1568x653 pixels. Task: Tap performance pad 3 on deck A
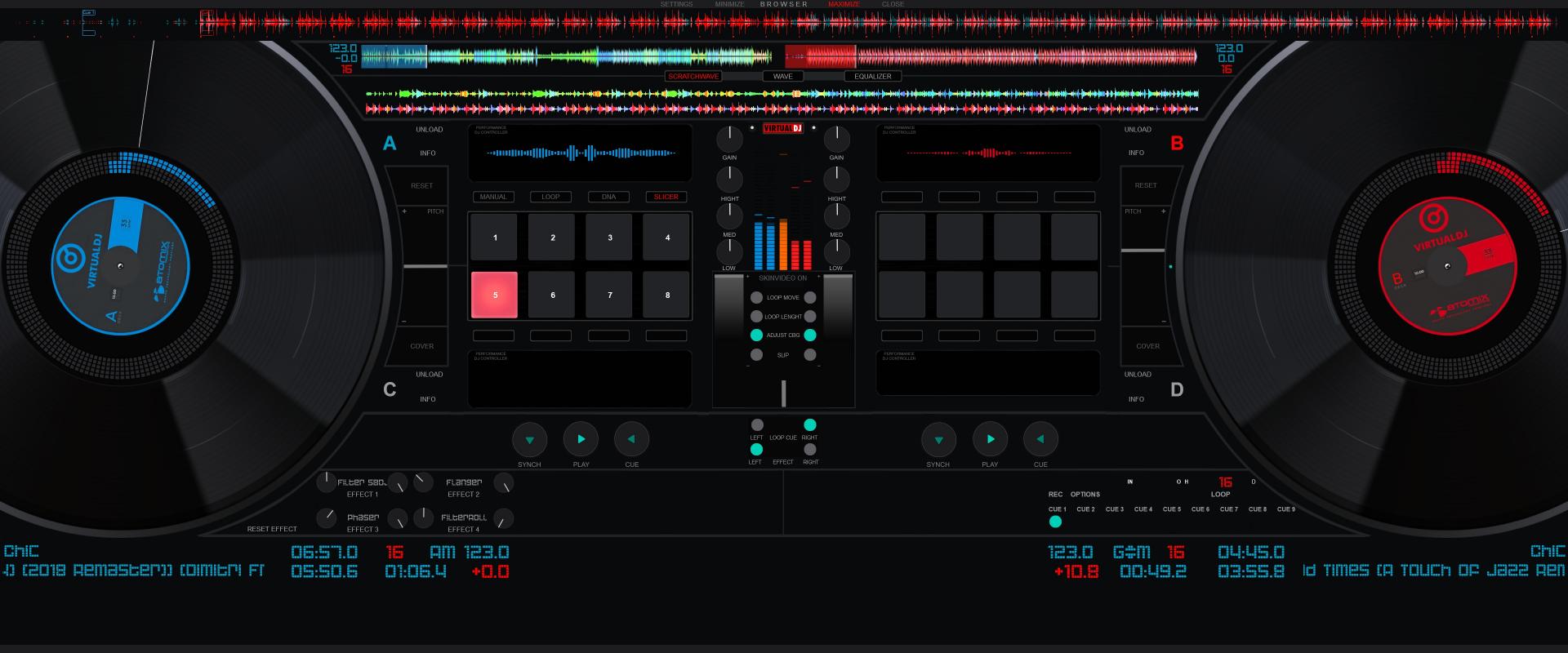(x=609, y=238)
